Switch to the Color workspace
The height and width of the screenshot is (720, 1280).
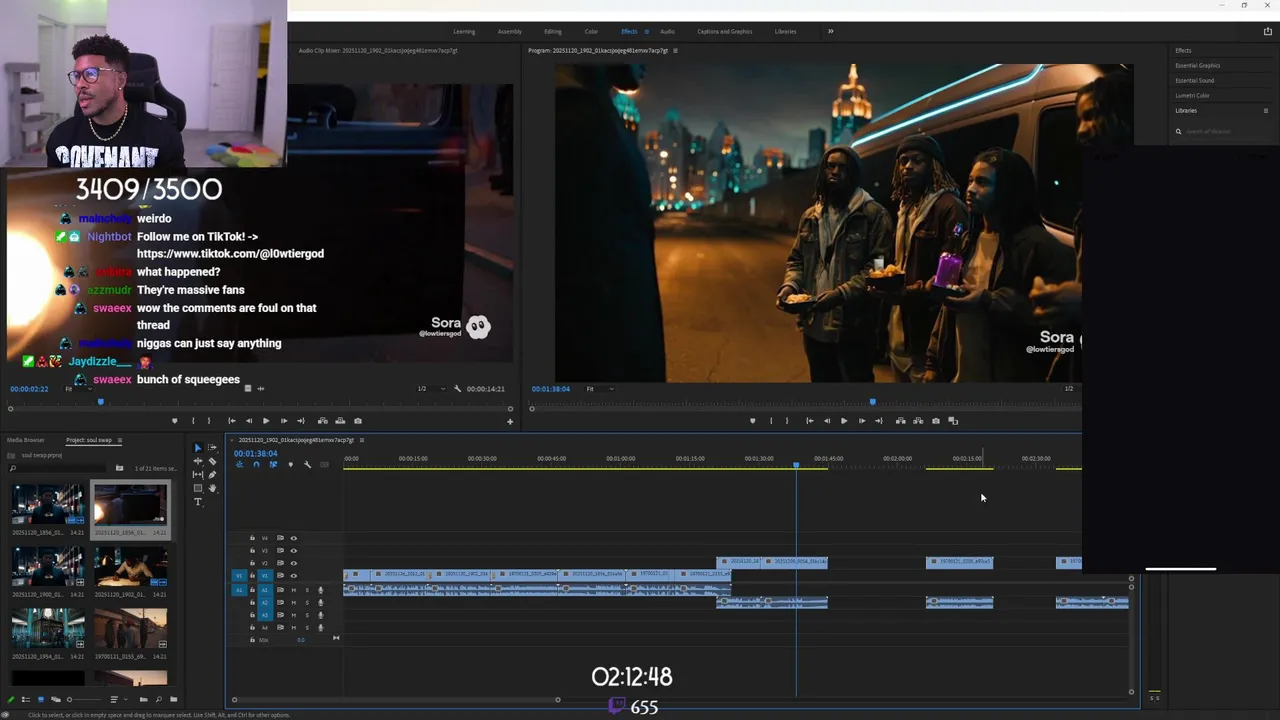click(x=591, y=31)
